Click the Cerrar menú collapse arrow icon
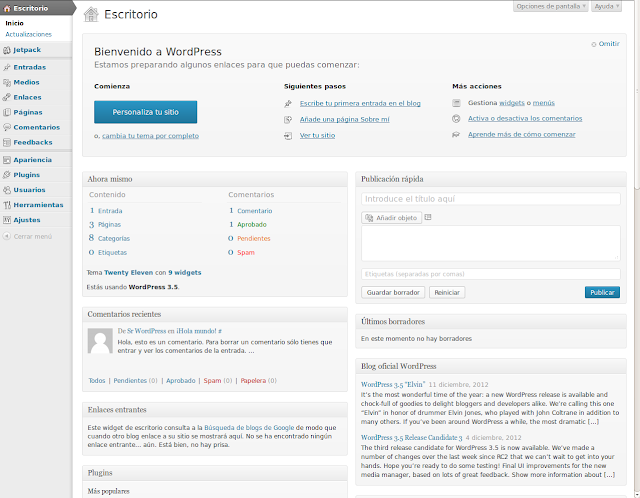Viewport: 640px width, 498px height. tap(7, 236)
